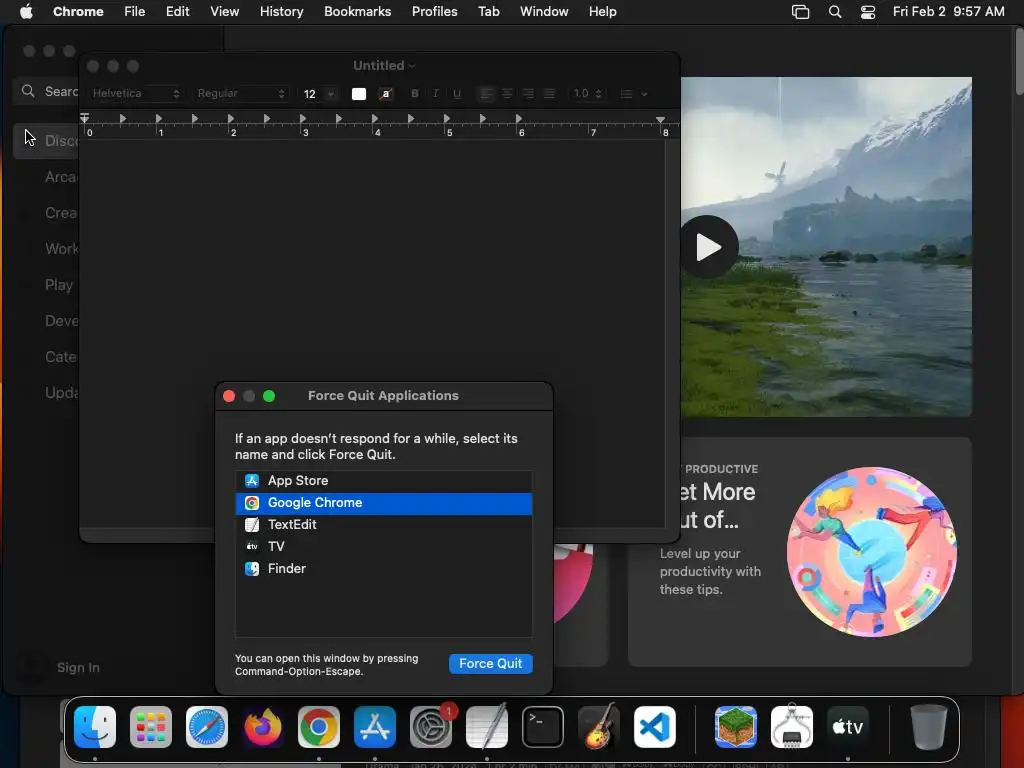Image resolution: width=1024 pixels, height=768 pixels.
Task: Open the File menu
Action: click(135, 12)
